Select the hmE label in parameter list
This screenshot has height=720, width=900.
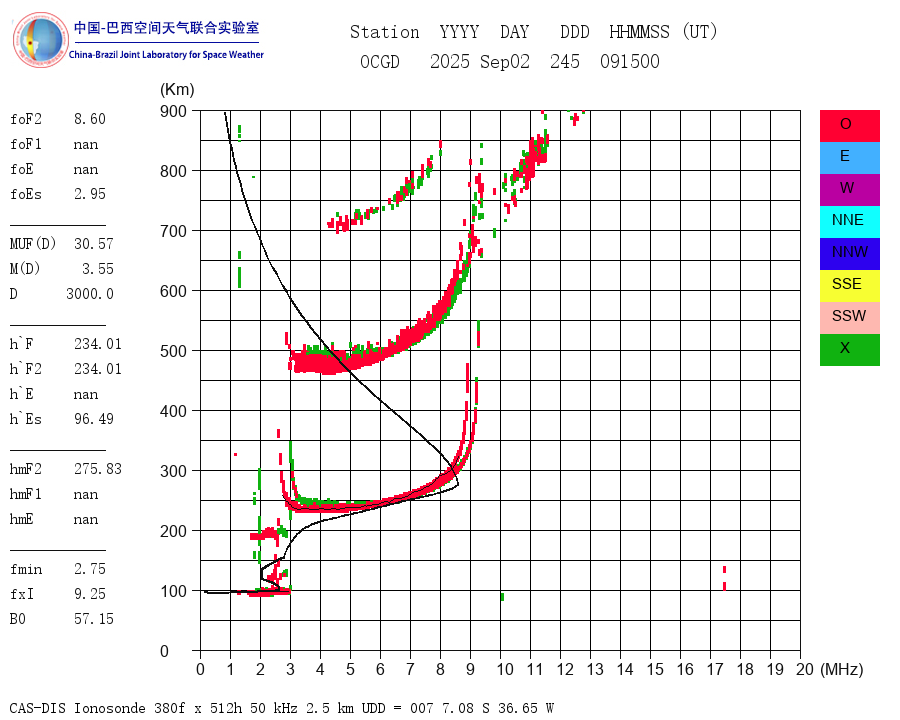21,519
